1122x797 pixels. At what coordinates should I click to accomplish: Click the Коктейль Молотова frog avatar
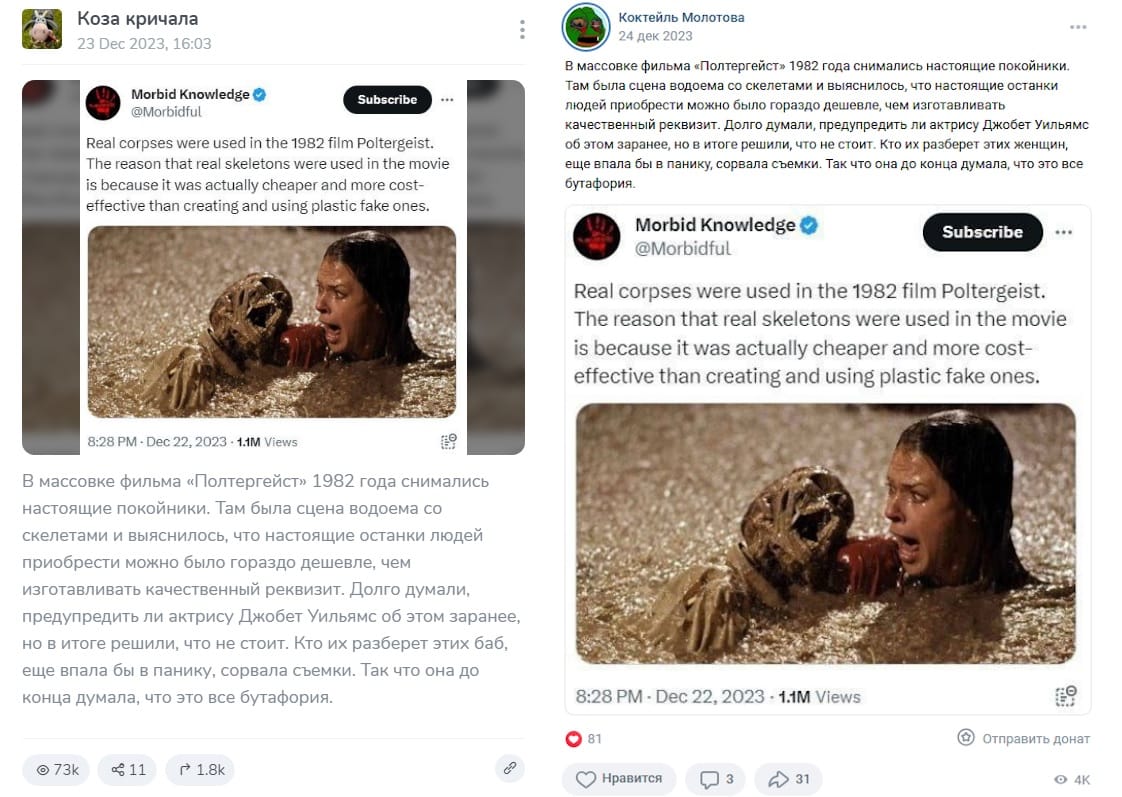(x=586, y=26)
